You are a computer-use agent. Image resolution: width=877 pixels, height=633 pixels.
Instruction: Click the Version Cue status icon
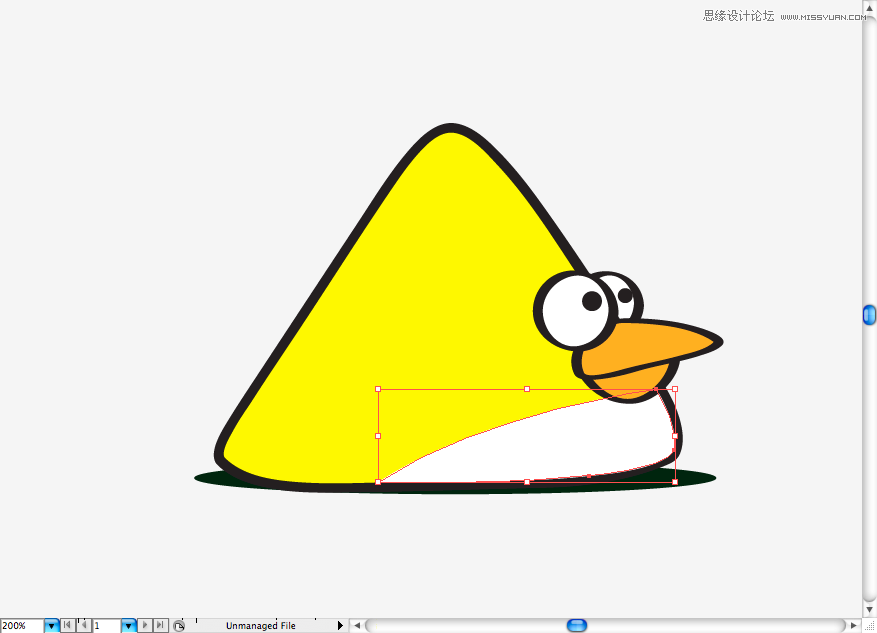point(178,626)
